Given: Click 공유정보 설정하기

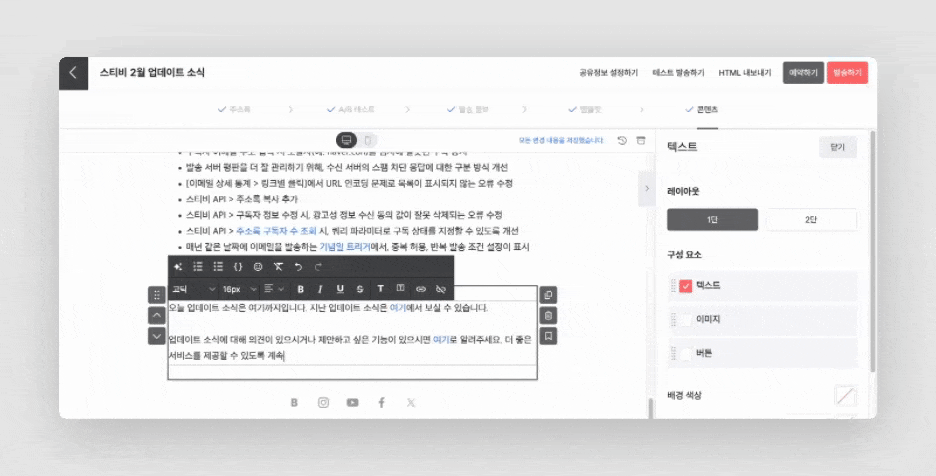Looking at the screenshot, I should (x=608, y=73).
